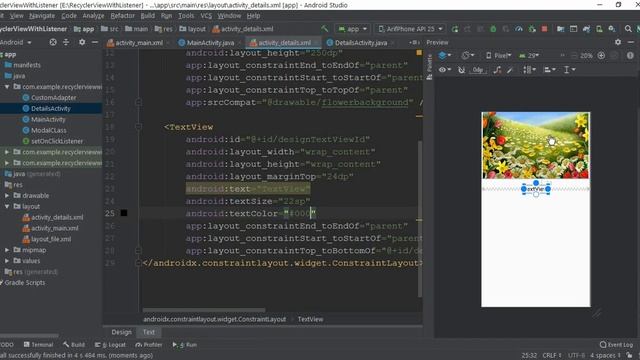Open the Profile app gauge icon
The height and width of the screenshot is (360, 640).
(519, 29)
